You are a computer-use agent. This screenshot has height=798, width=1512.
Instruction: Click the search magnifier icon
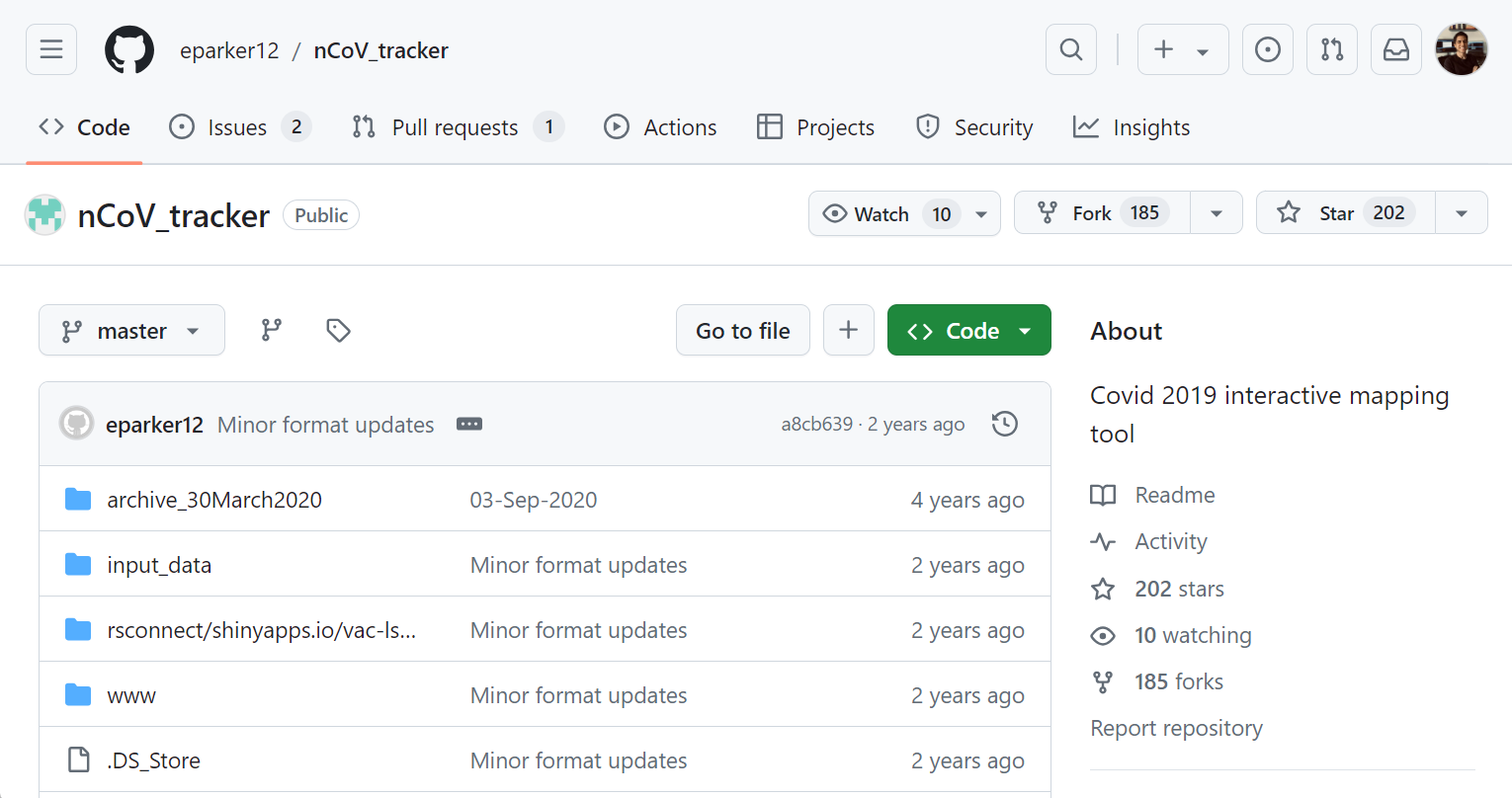(x=1070, y=49)
